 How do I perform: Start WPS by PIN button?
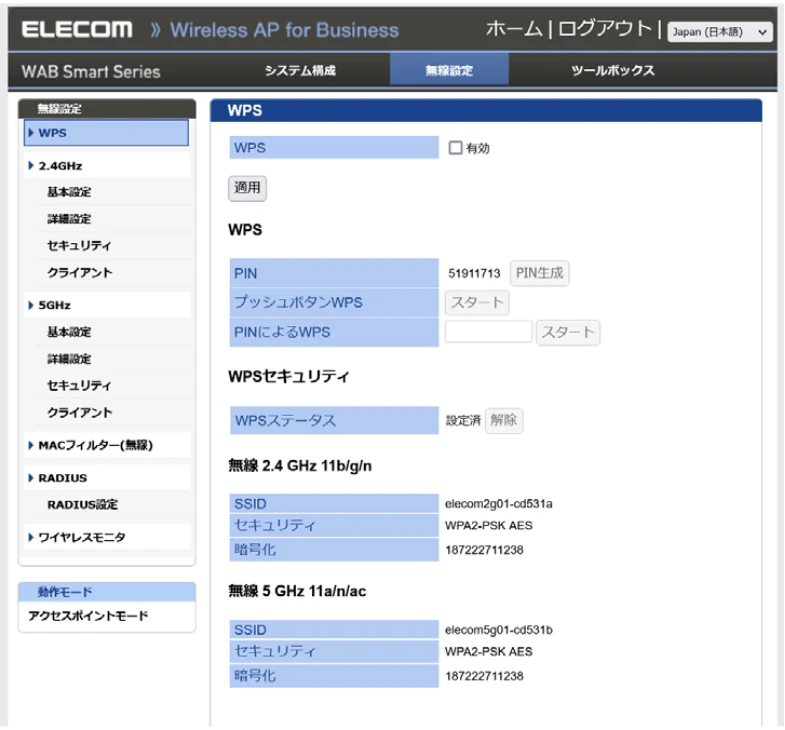[x=568, y=332]
